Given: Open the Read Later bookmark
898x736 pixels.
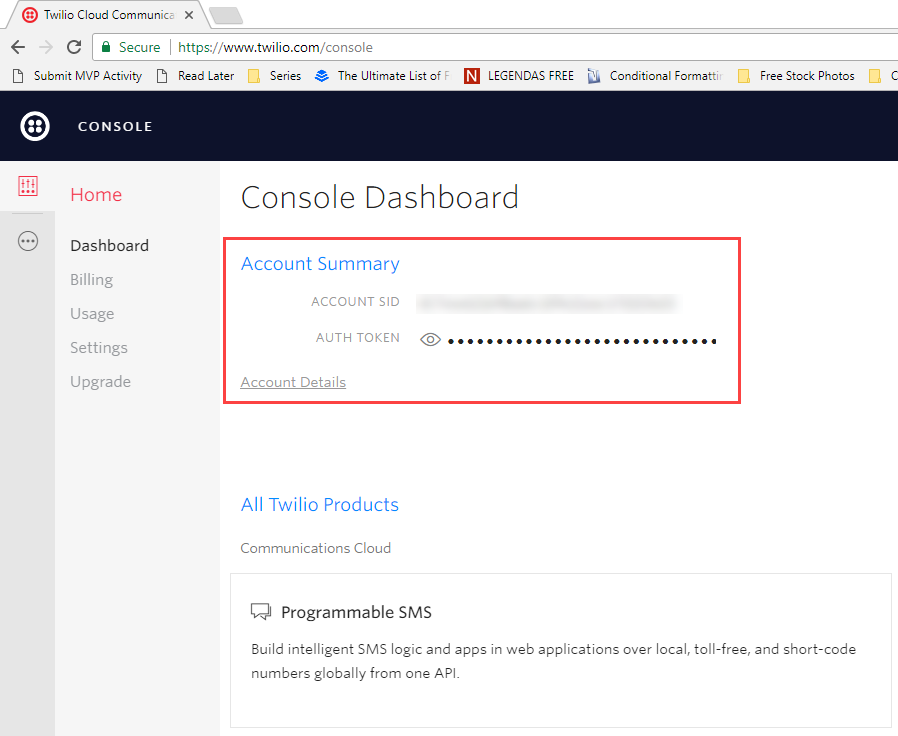Looking at the screenshot, I should [x=195, y=76].
